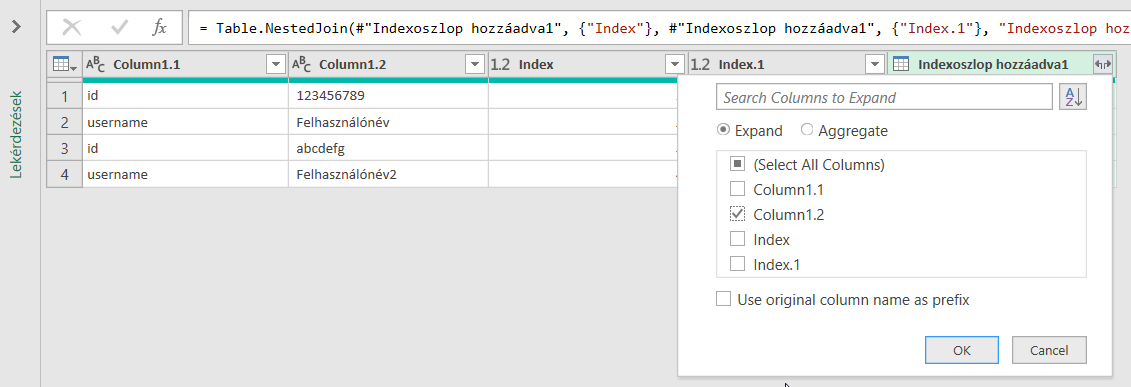
Task: Select row number 3 in the grid
Action: [x=65, y=148]
